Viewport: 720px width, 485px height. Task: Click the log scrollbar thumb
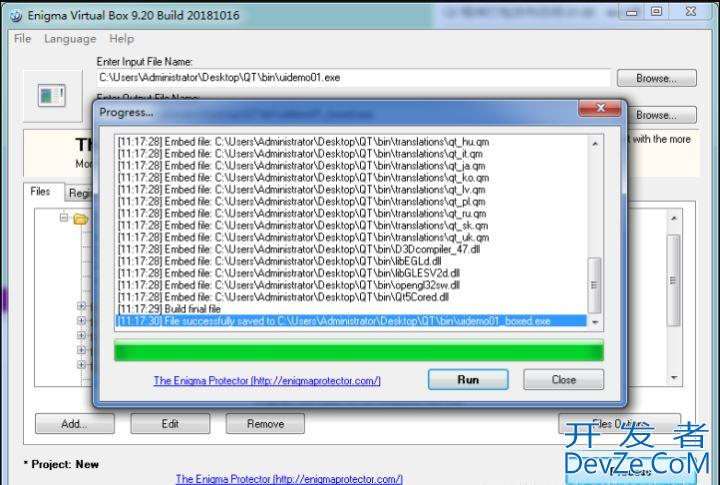[594, 285]
